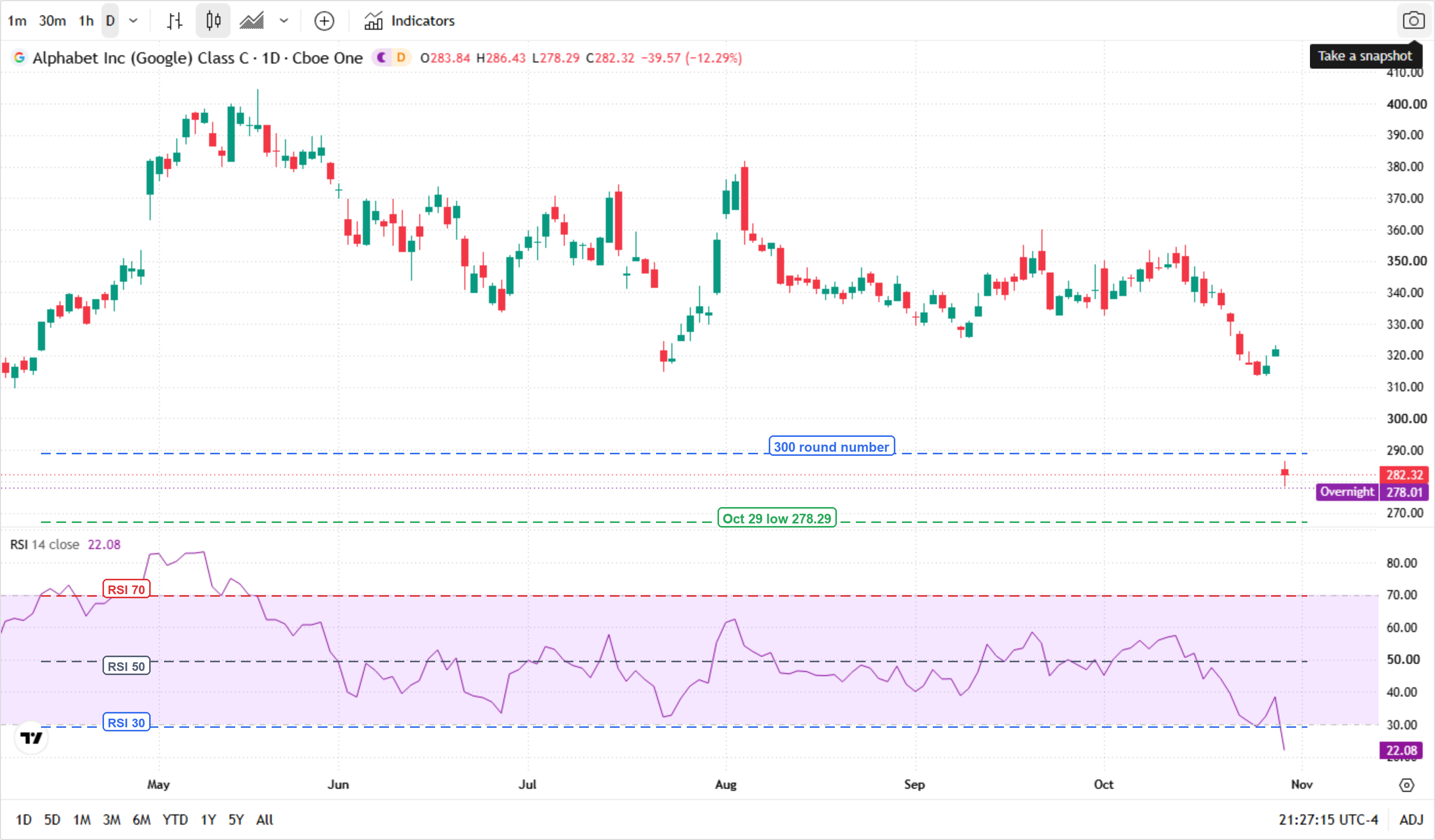Switch to bars chart style
Screen dimensions: 1435x840
pos(175,21)
